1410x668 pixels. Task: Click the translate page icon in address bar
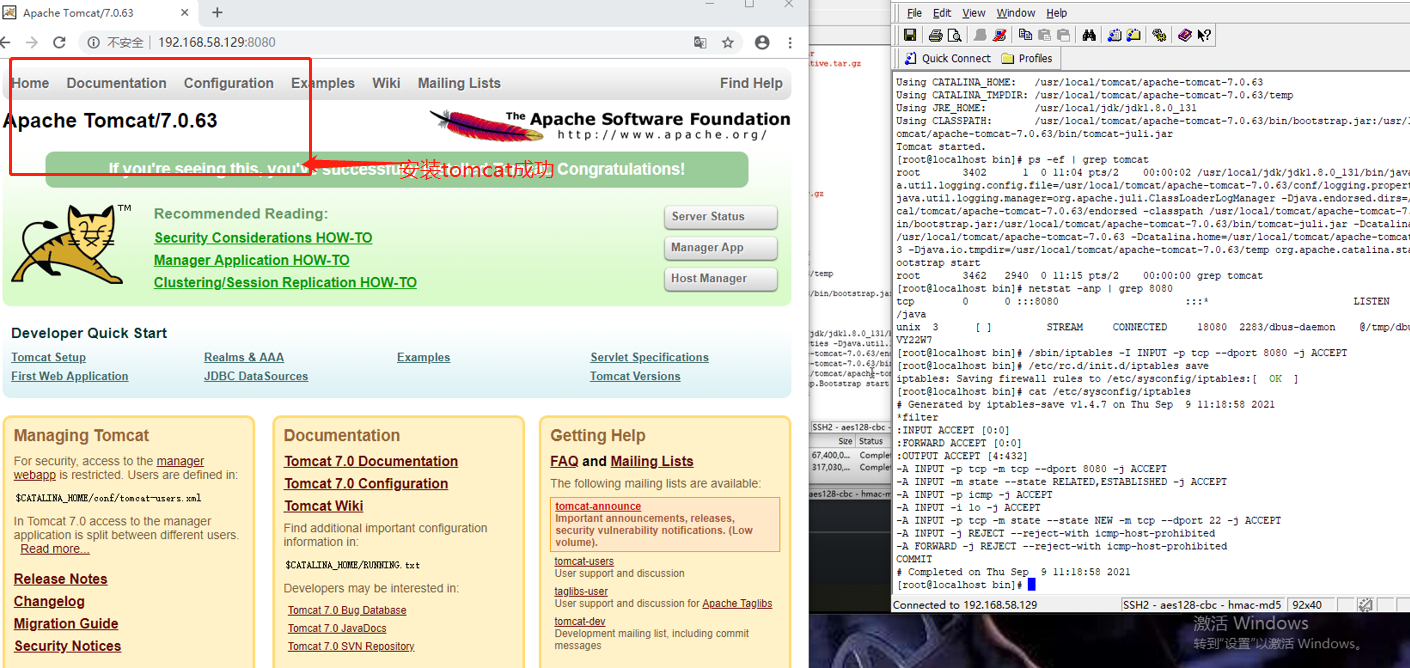click(x=700, y=43)
